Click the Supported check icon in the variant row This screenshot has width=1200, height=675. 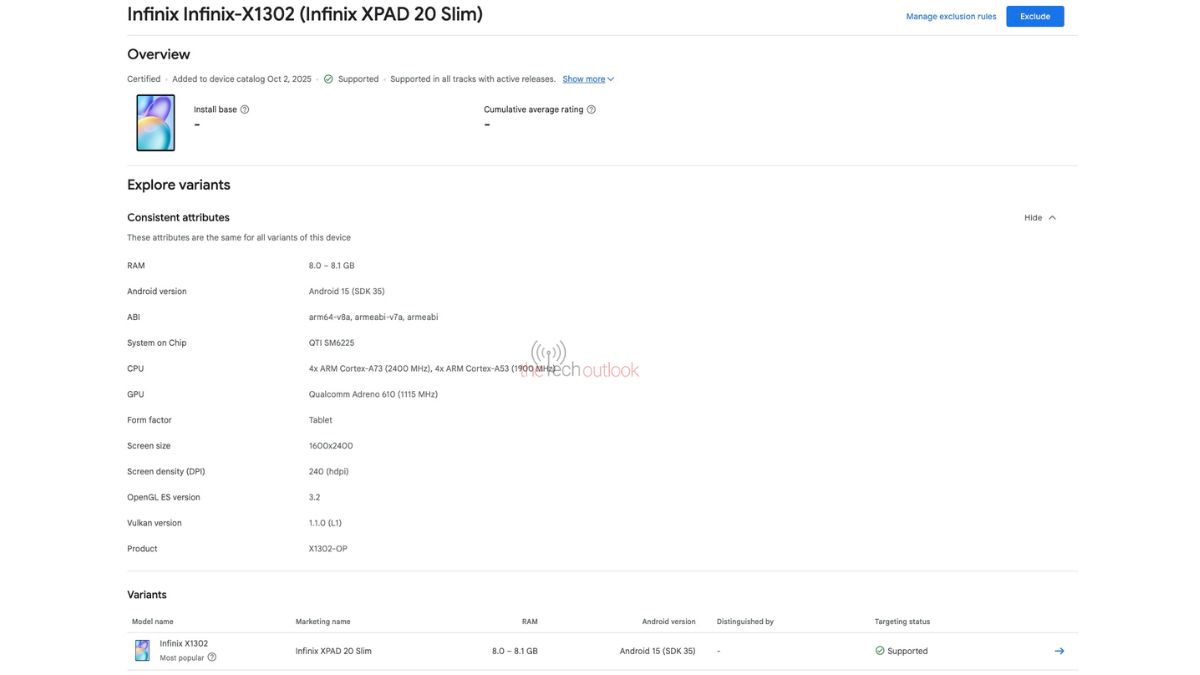click(879, 650)
